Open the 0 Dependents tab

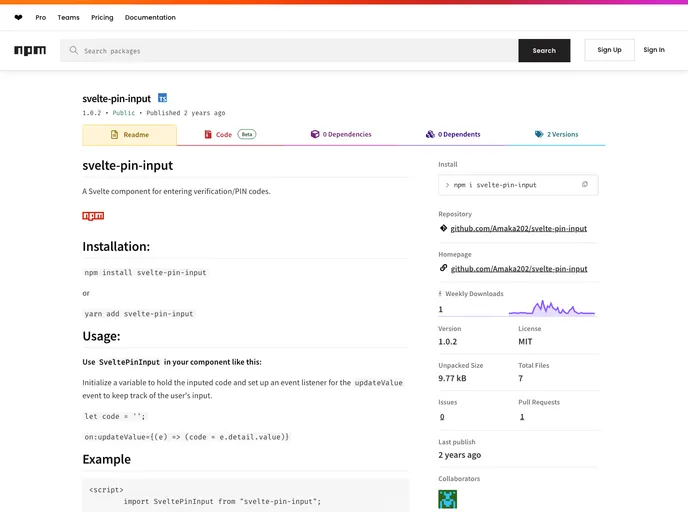tap(453, 134)
